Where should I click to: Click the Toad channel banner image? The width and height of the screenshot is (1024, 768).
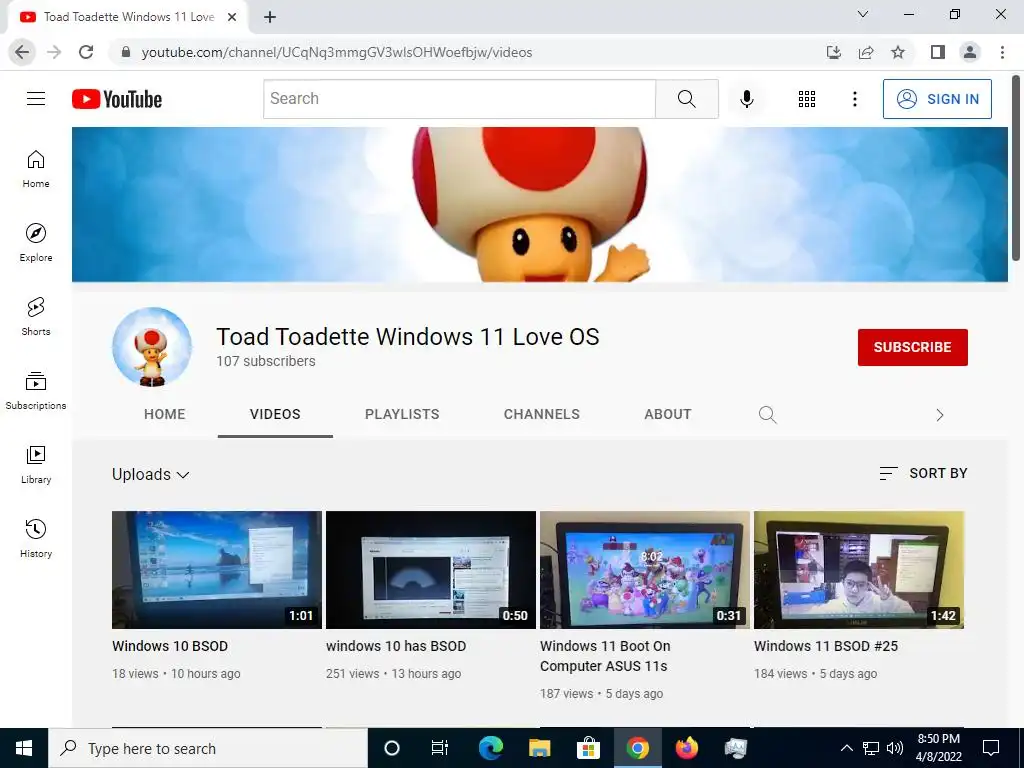coord(539,204)
